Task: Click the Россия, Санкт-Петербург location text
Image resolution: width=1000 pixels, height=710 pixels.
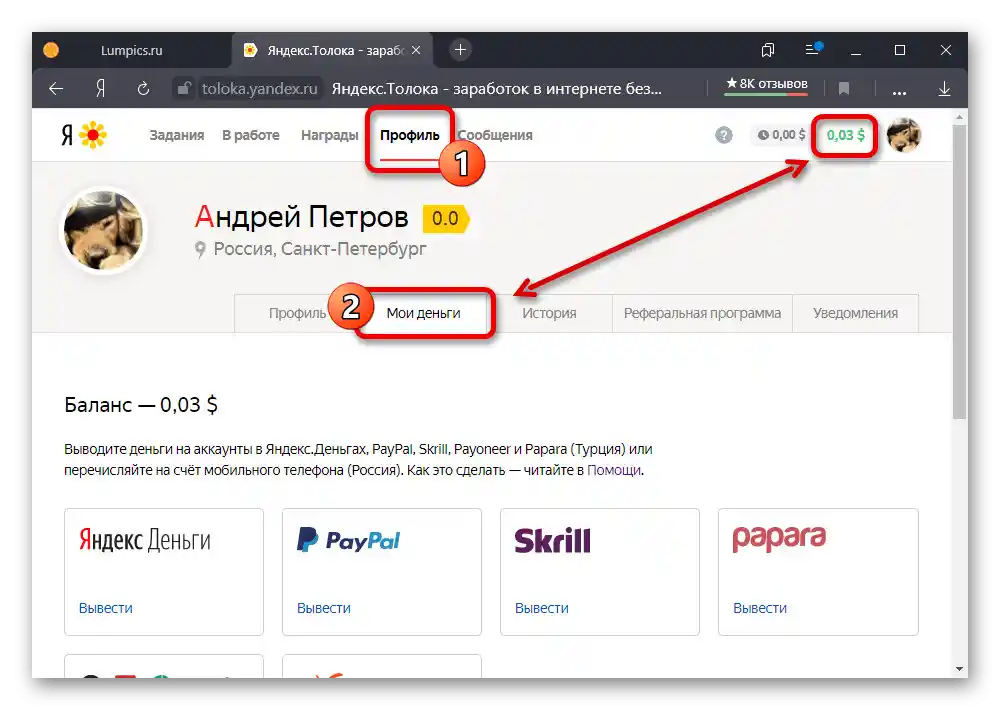Action: click(320, 249)
